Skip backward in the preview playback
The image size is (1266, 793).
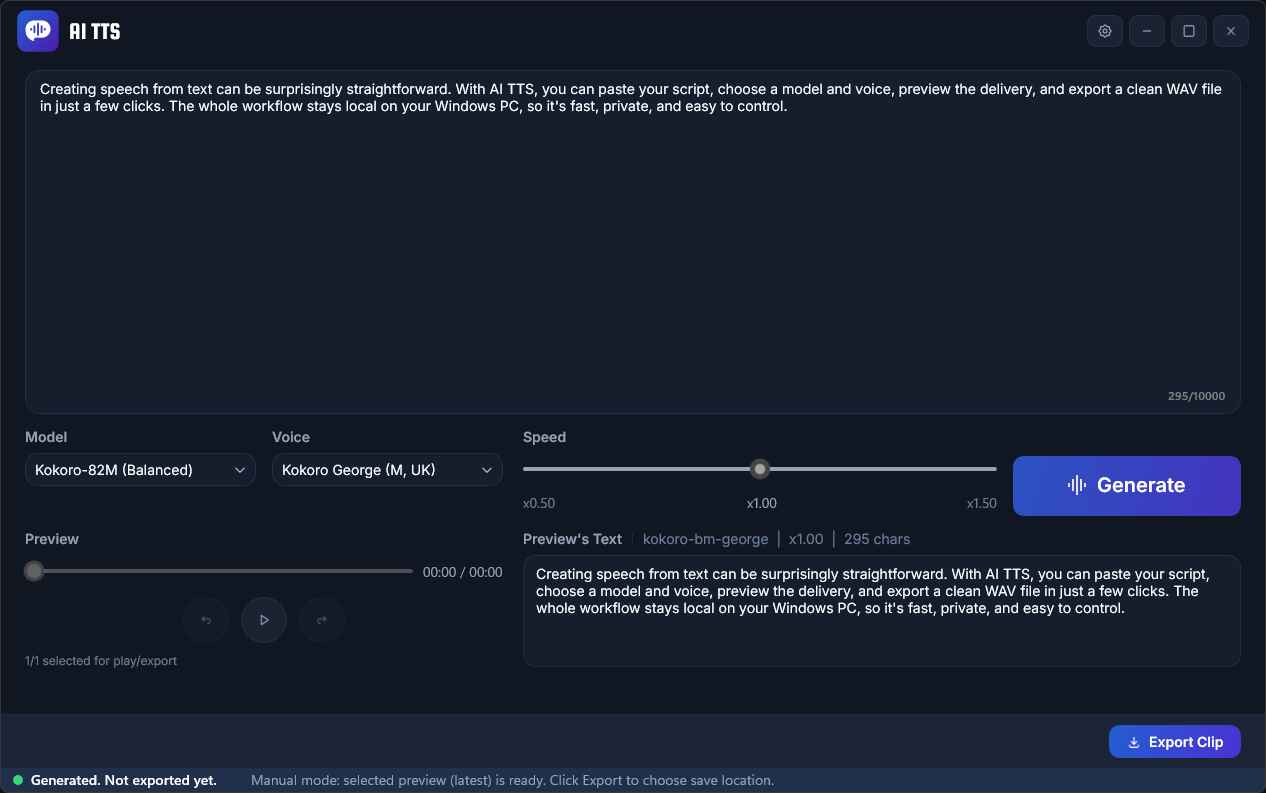click(x=205, y=620)
